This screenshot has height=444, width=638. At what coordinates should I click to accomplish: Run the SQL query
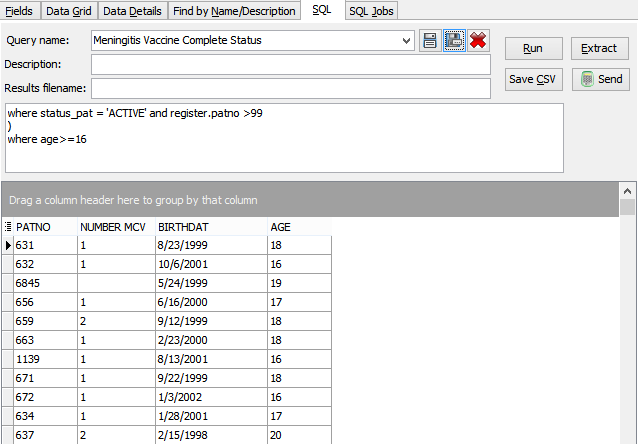[533, 48]
